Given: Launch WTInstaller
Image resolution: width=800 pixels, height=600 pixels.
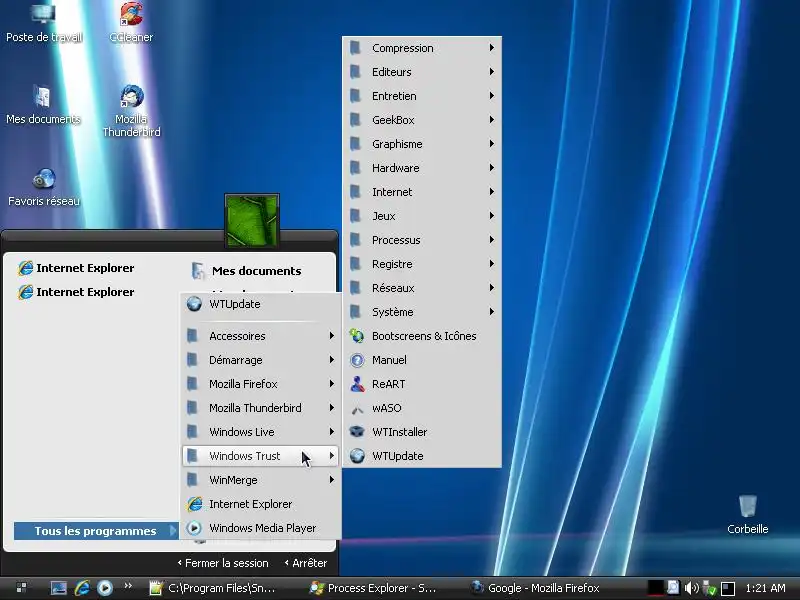Looking at the screenshot, I should (x=422, y=432).
